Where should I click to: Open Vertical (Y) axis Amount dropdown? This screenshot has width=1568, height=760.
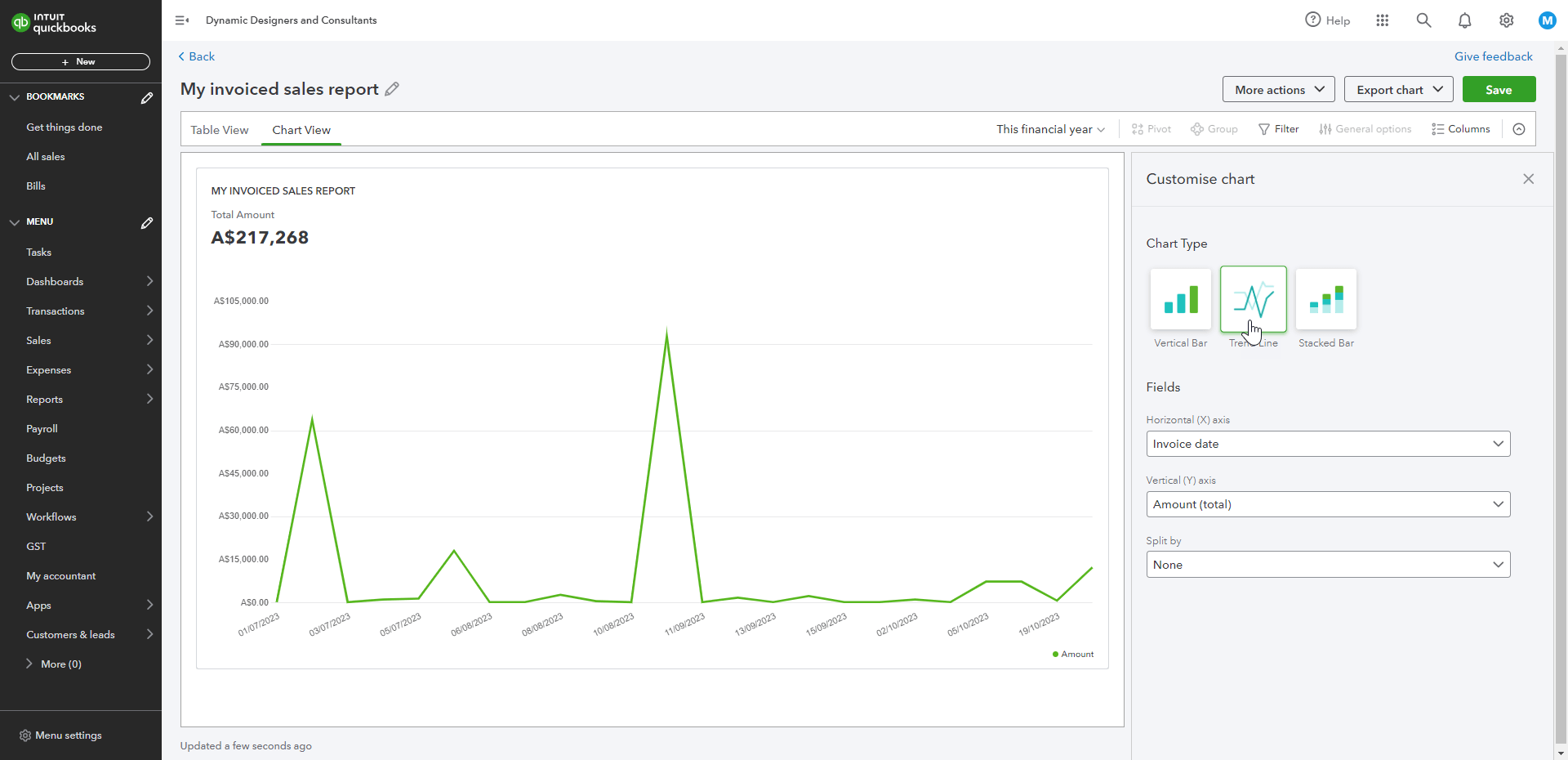pos(1328,504)
